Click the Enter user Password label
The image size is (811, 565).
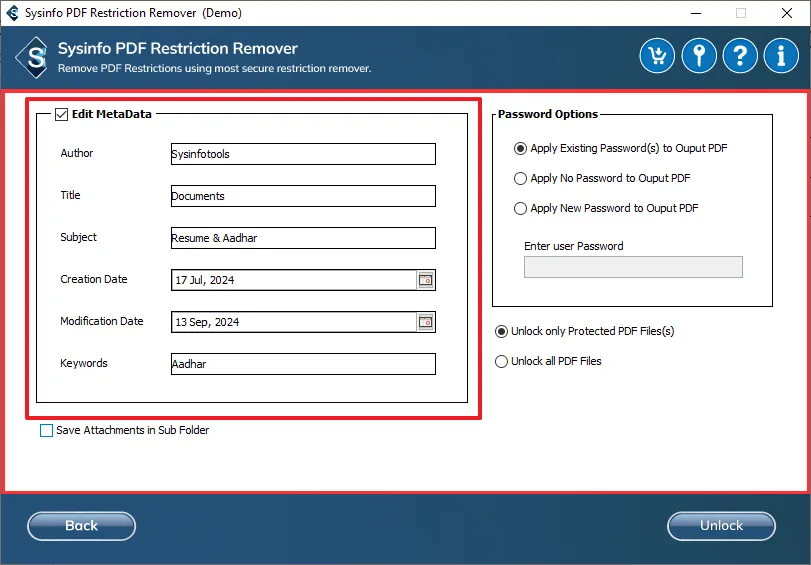pos(574,246)
